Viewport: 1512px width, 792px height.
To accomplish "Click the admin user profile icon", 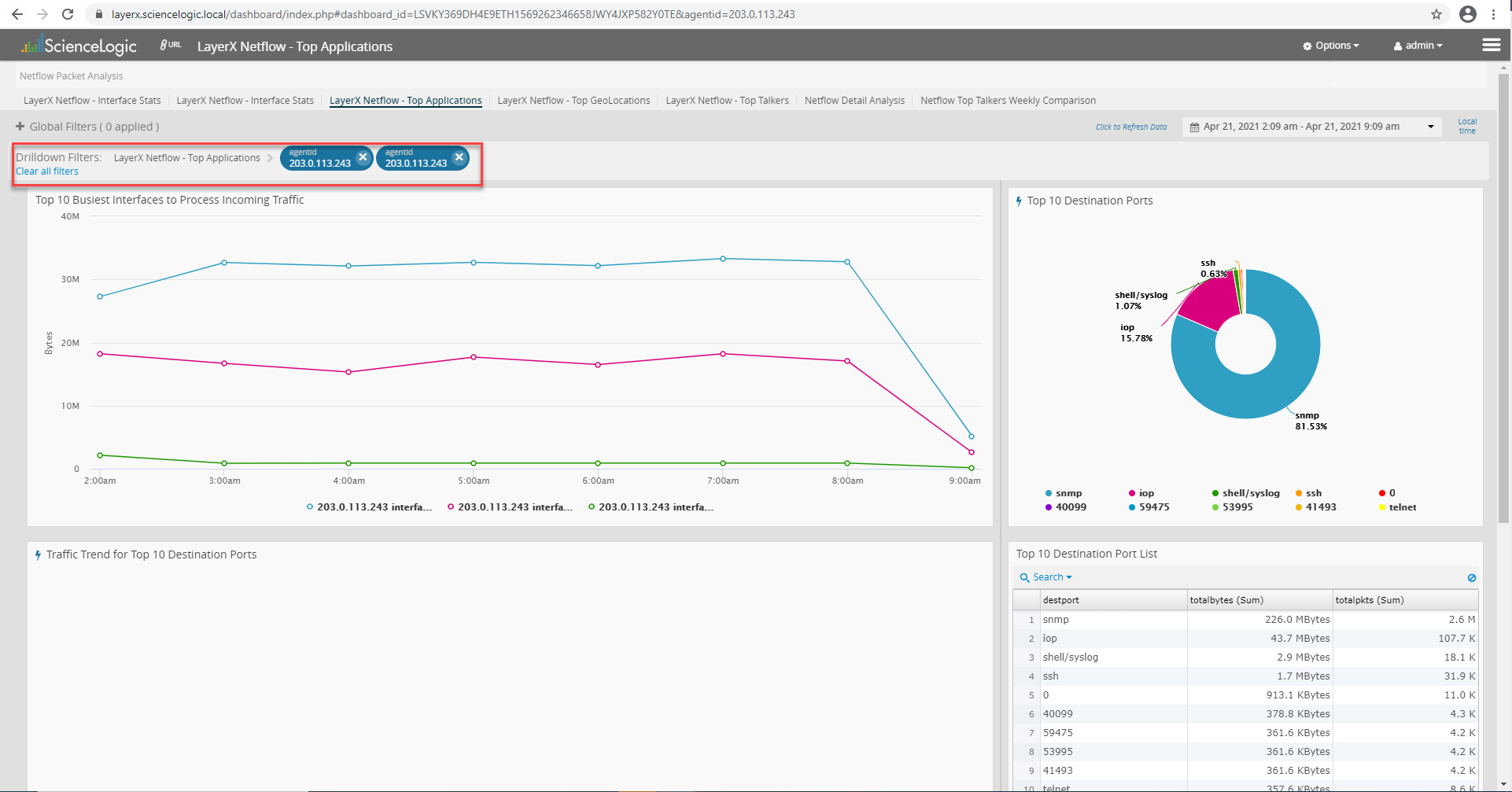I will [1396, 45].
